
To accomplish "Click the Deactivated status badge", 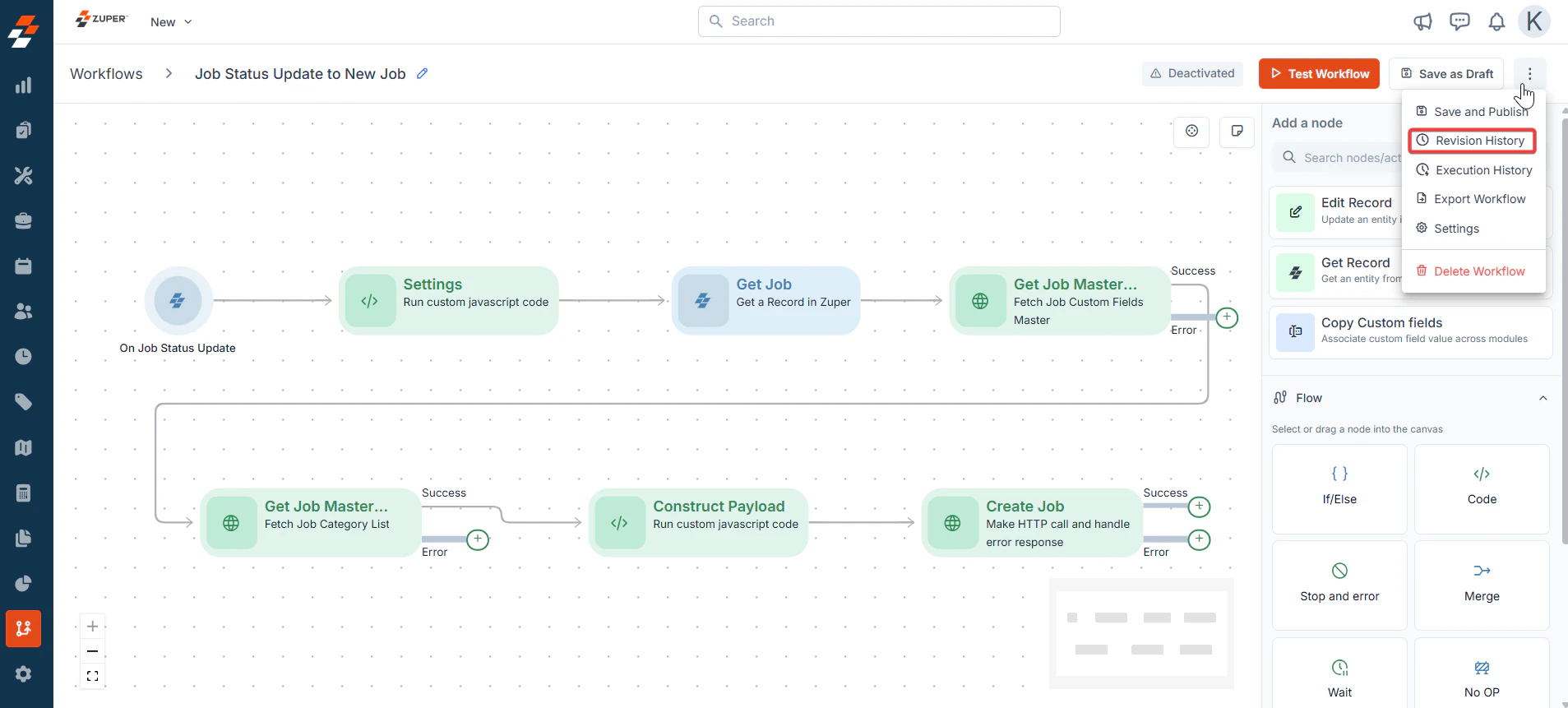I will (x=1192, y=73).
